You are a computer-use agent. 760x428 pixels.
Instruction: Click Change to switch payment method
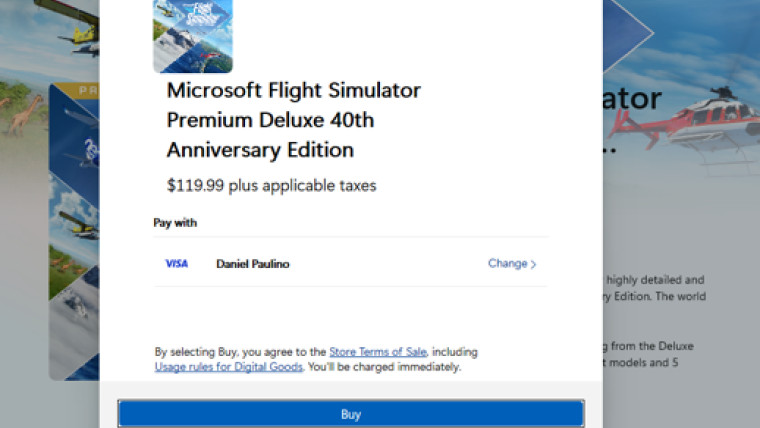coord(507,264)
